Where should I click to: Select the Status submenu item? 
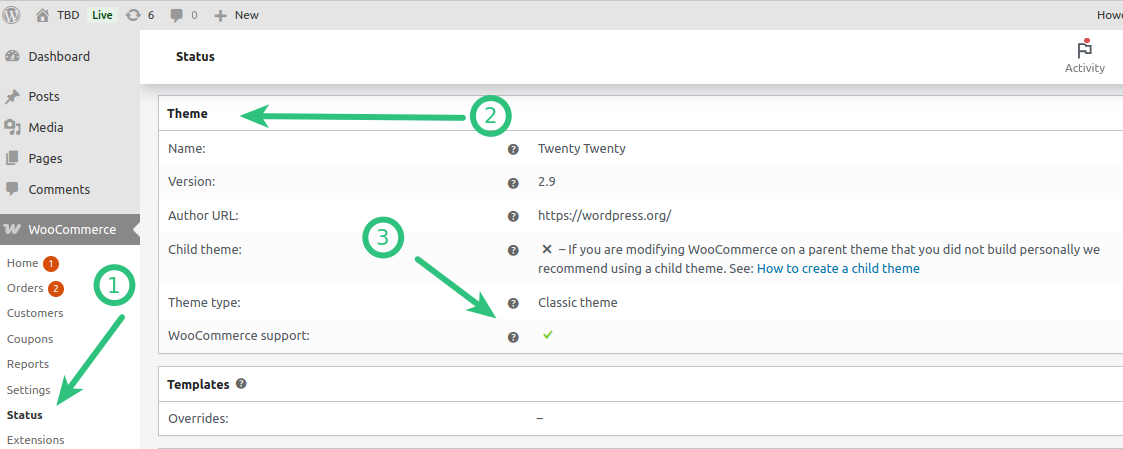pos(24,415)
